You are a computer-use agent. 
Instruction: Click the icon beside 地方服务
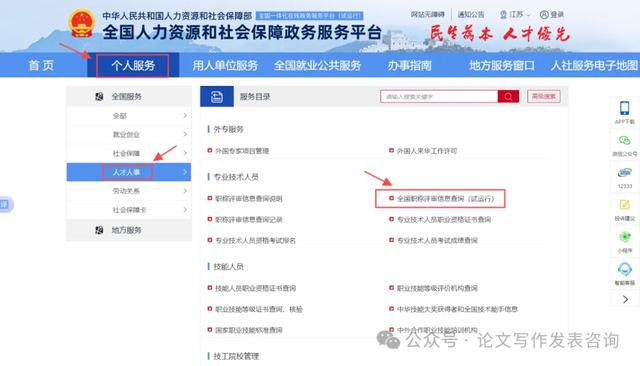click(99, 230)
